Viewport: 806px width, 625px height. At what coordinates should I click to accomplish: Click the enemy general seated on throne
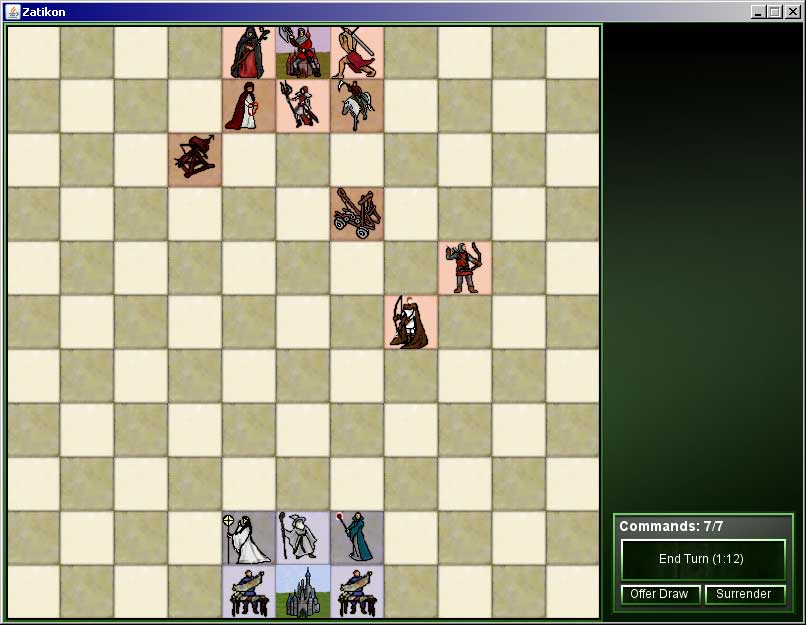click(303, 52)
